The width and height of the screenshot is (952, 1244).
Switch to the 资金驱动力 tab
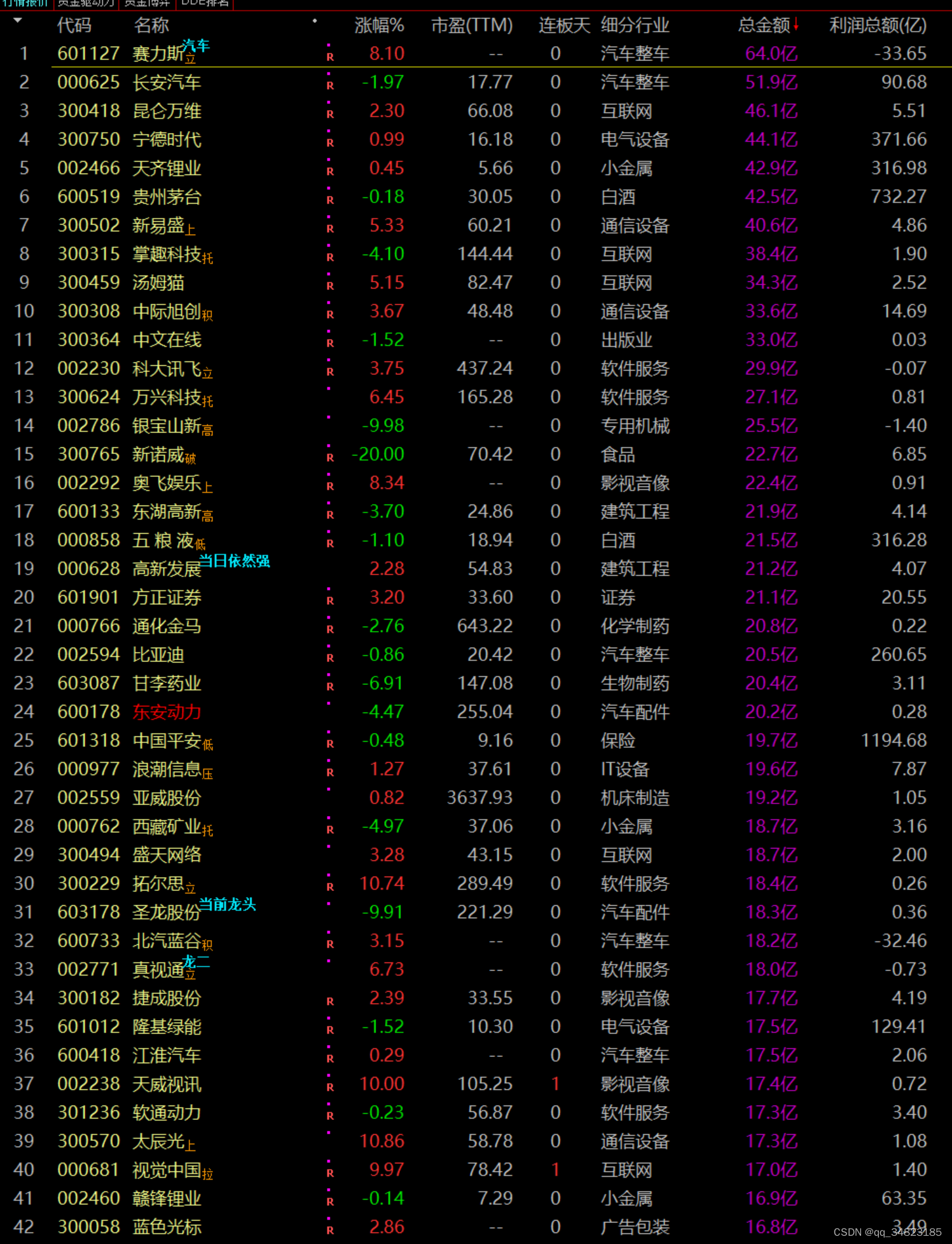pos(85,3)
